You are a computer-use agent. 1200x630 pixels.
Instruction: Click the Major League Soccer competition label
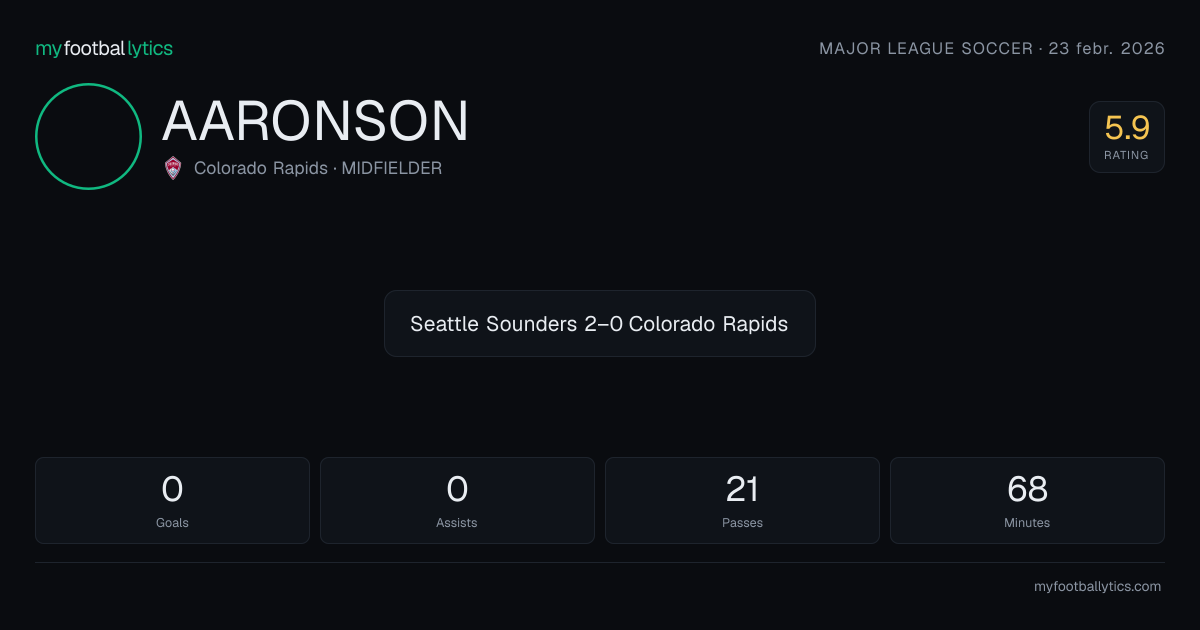click(x=926, y=49)
